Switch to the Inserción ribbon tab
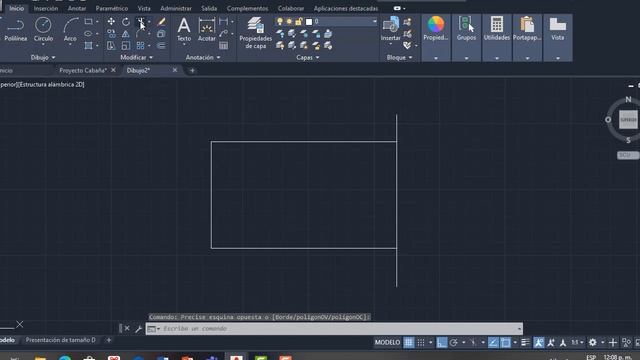Viewport: 640px width, 360px height. click(46, 8)
